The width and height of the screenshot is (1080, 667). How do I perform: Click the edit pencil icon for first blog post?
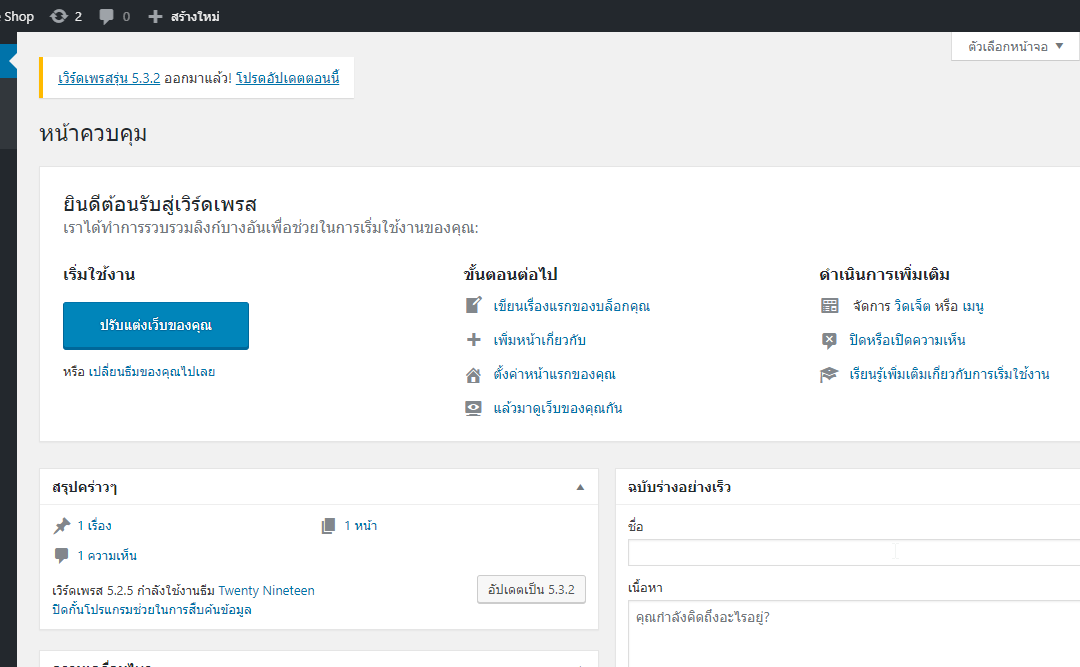click(473, 305)
